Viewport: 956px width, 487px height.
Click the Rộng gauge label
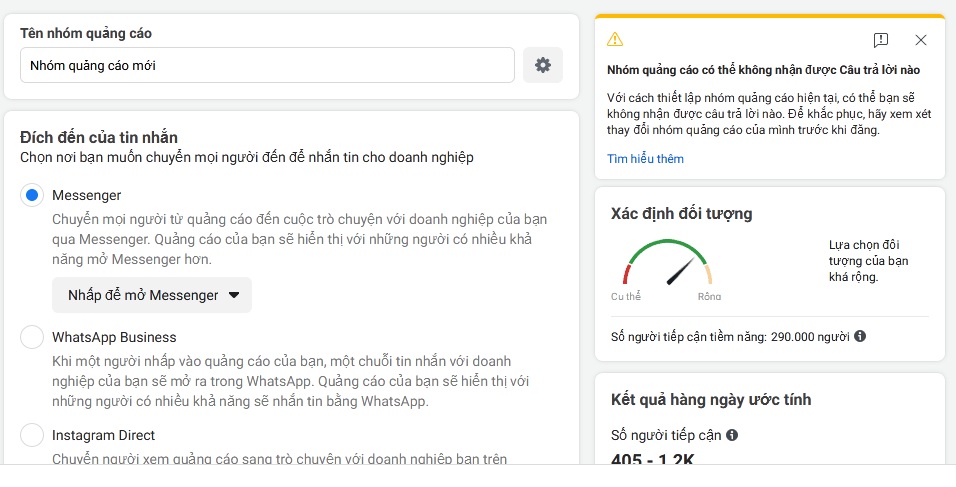coord(709,297)
